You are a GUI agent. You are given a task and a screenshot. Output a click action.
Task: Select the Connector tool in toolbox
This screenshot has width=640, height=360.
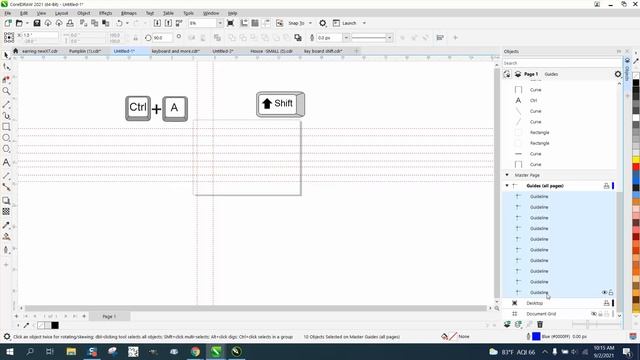[6, 187]
